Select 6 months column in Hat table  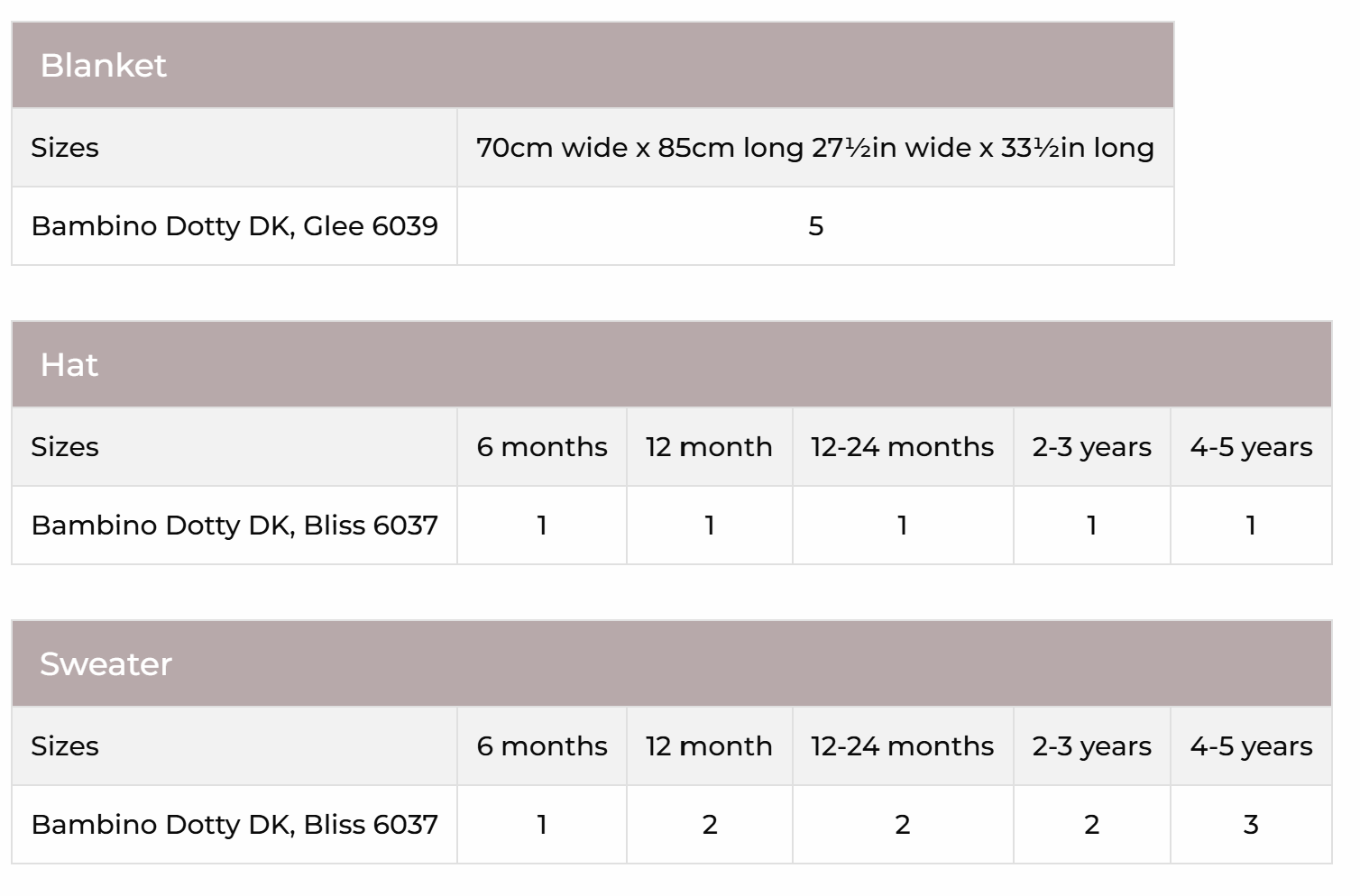pos(541,447)
